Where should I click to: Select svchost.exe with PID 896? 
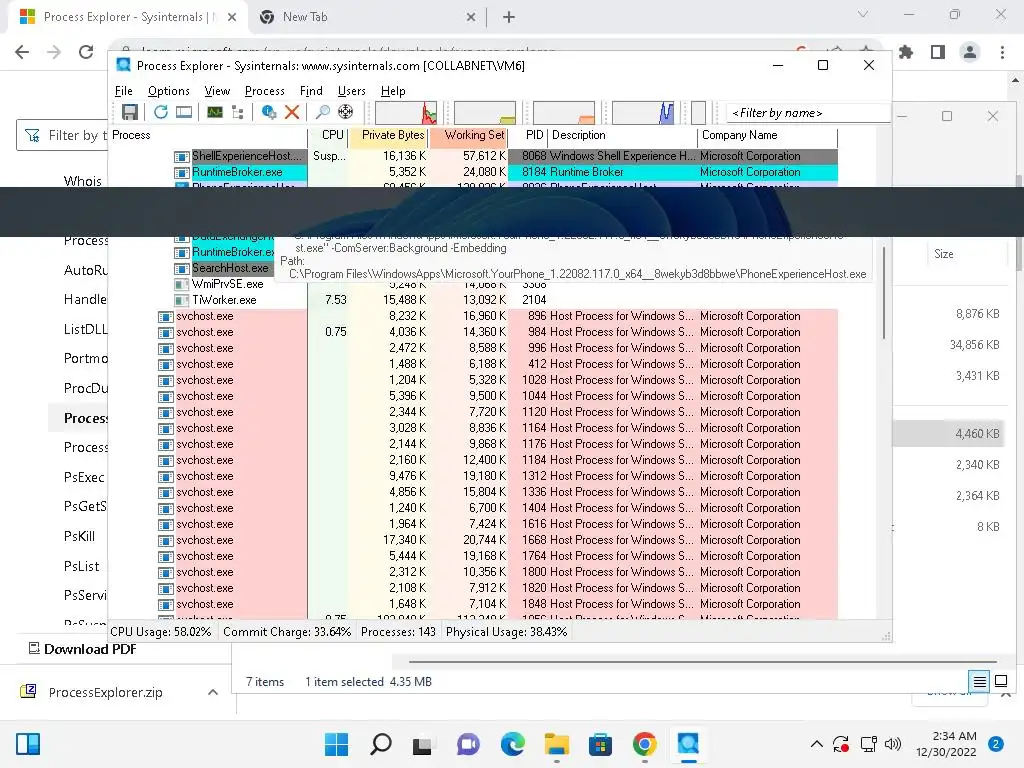pyautogui.click(x=498, y=316)
